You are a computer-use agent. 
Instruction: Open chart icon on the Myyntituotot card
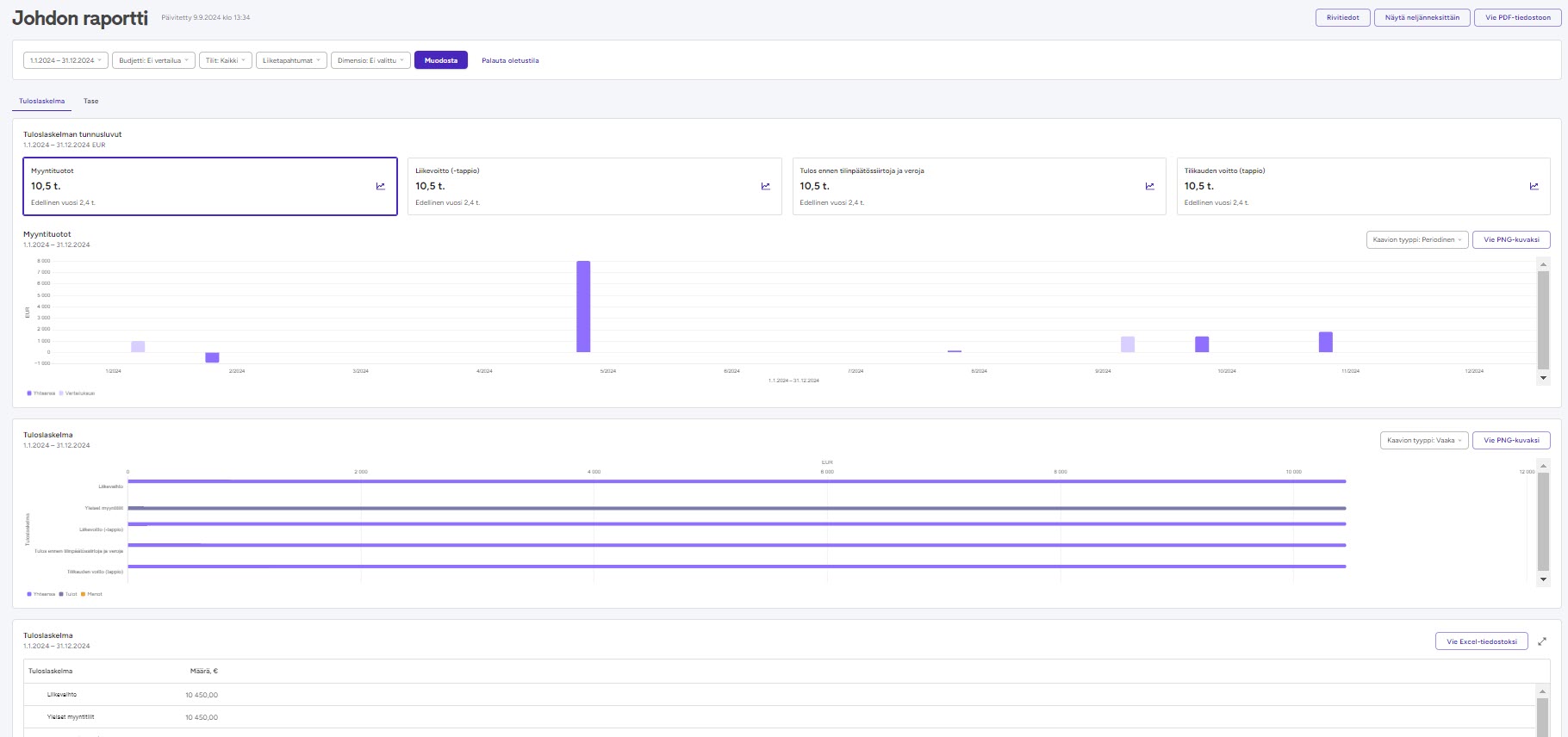[381, 186]
